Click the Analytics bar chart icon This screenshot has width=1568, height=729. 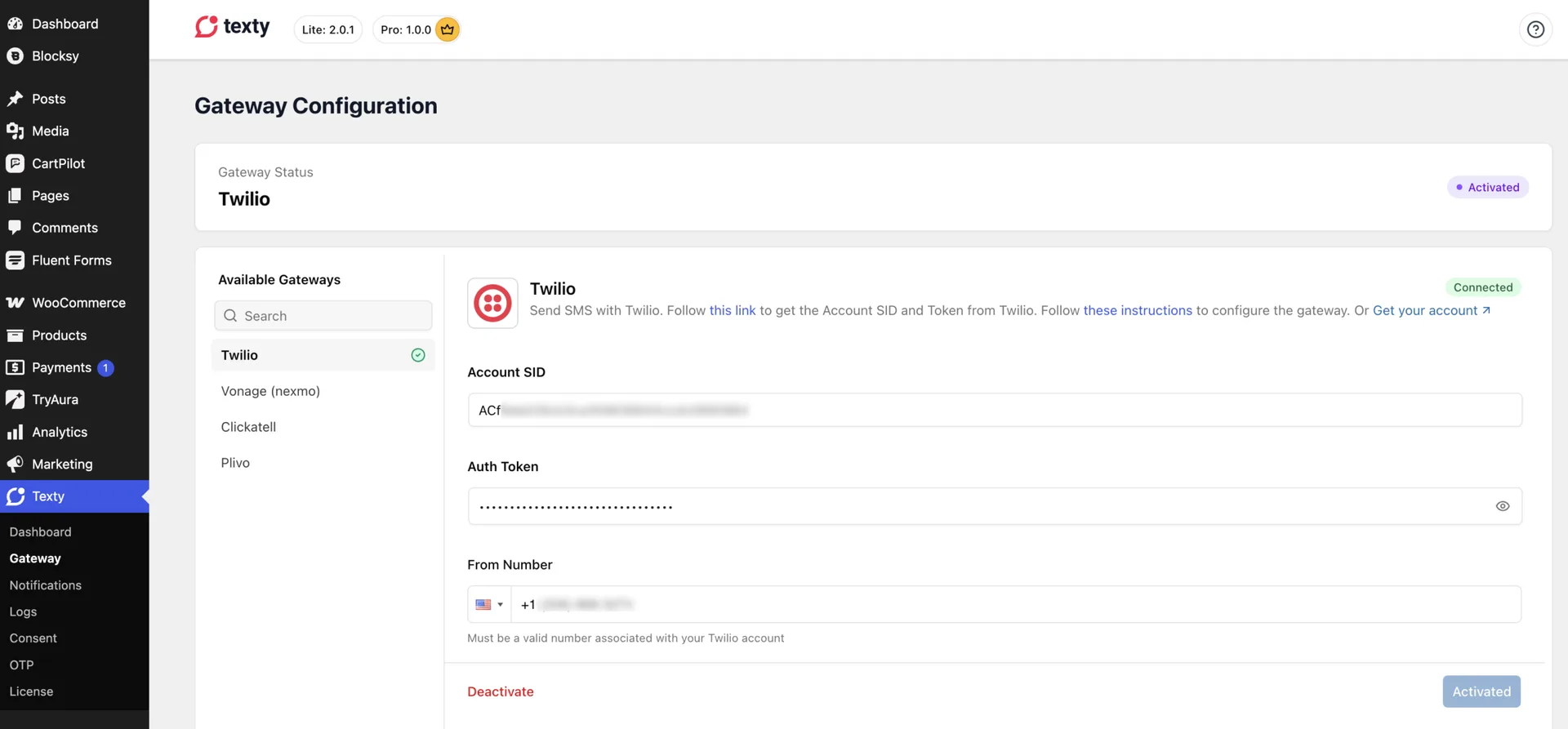pos(15,432)
